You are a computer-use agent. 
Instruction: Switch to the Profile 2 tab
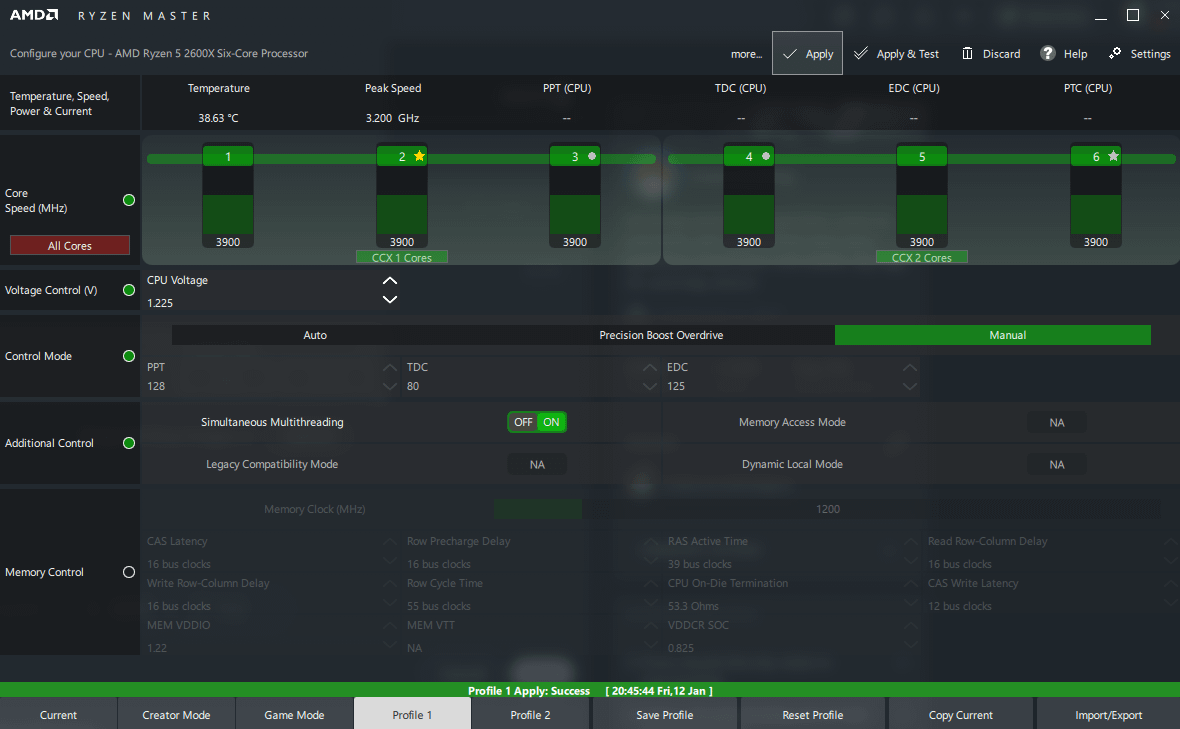(x=531, y=715)
